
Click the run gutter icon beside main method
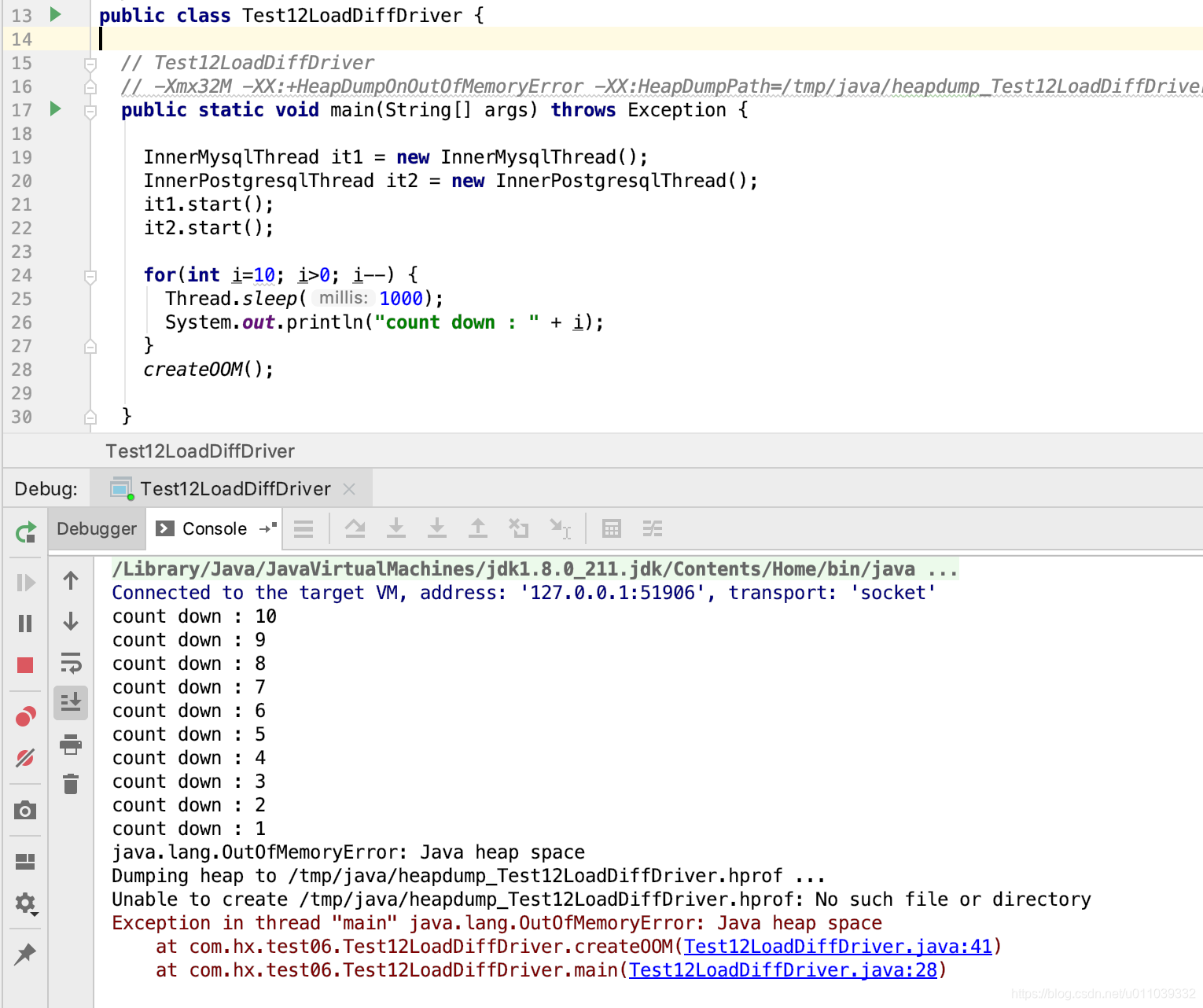[55, 109]
